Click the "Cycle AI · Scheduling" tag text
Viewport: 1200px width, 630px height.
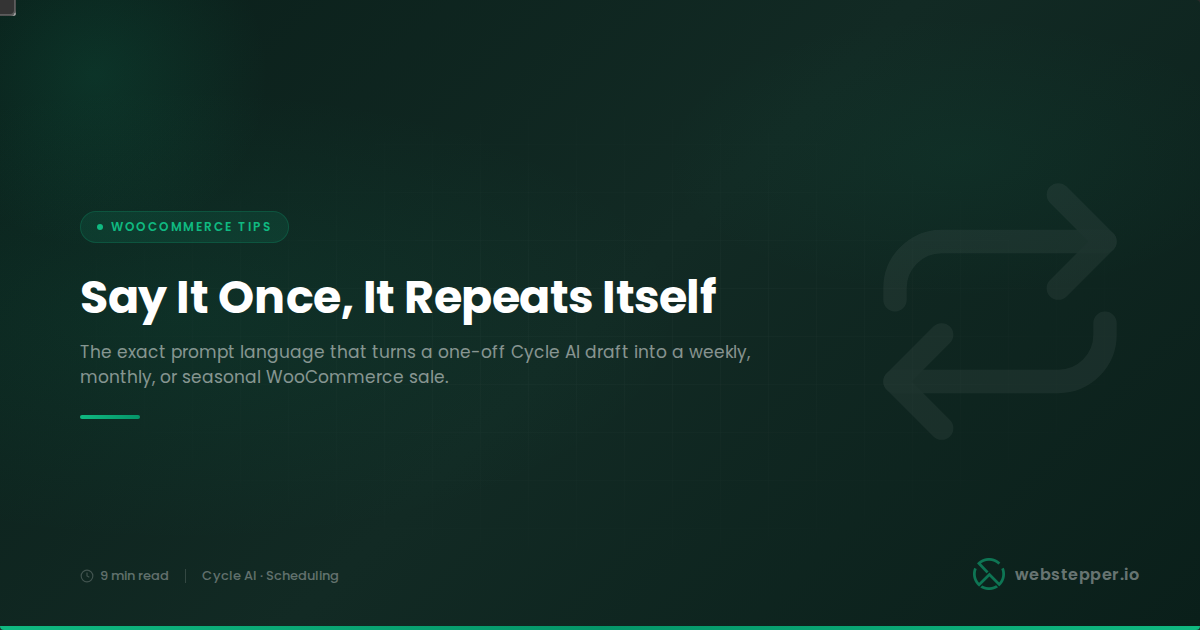tap(270, 576)
